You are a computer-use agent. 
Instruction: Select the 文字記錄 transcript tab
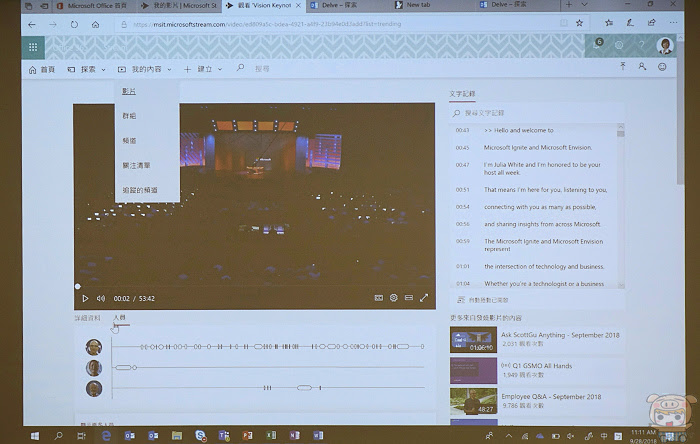(x=462, y=94)
